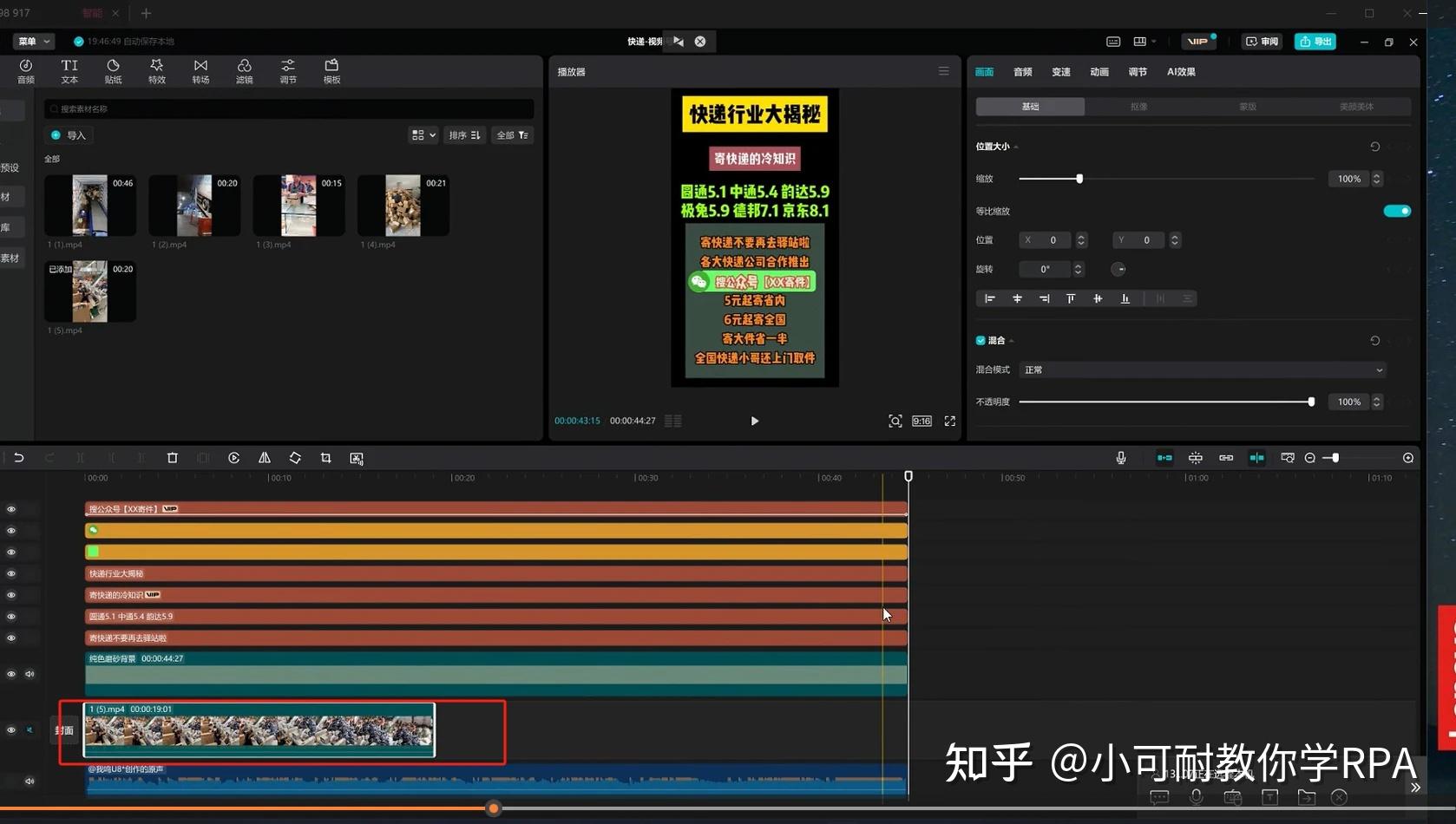Switch to the AI效果 tab
This screenshot has width=1456, height=824.
(1181, 72)
